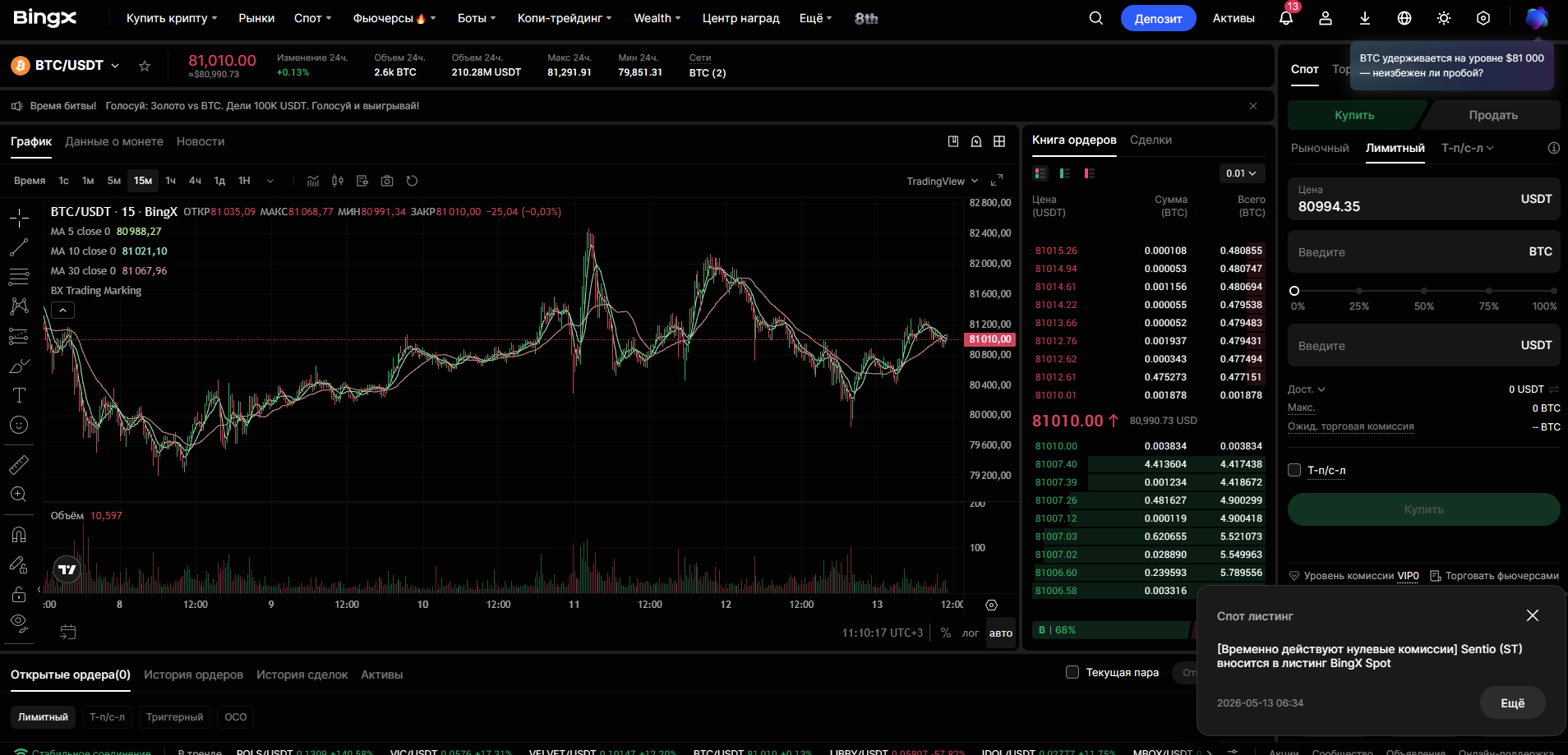Open the multi-chart grid layout icon

(x=999, y=141)
